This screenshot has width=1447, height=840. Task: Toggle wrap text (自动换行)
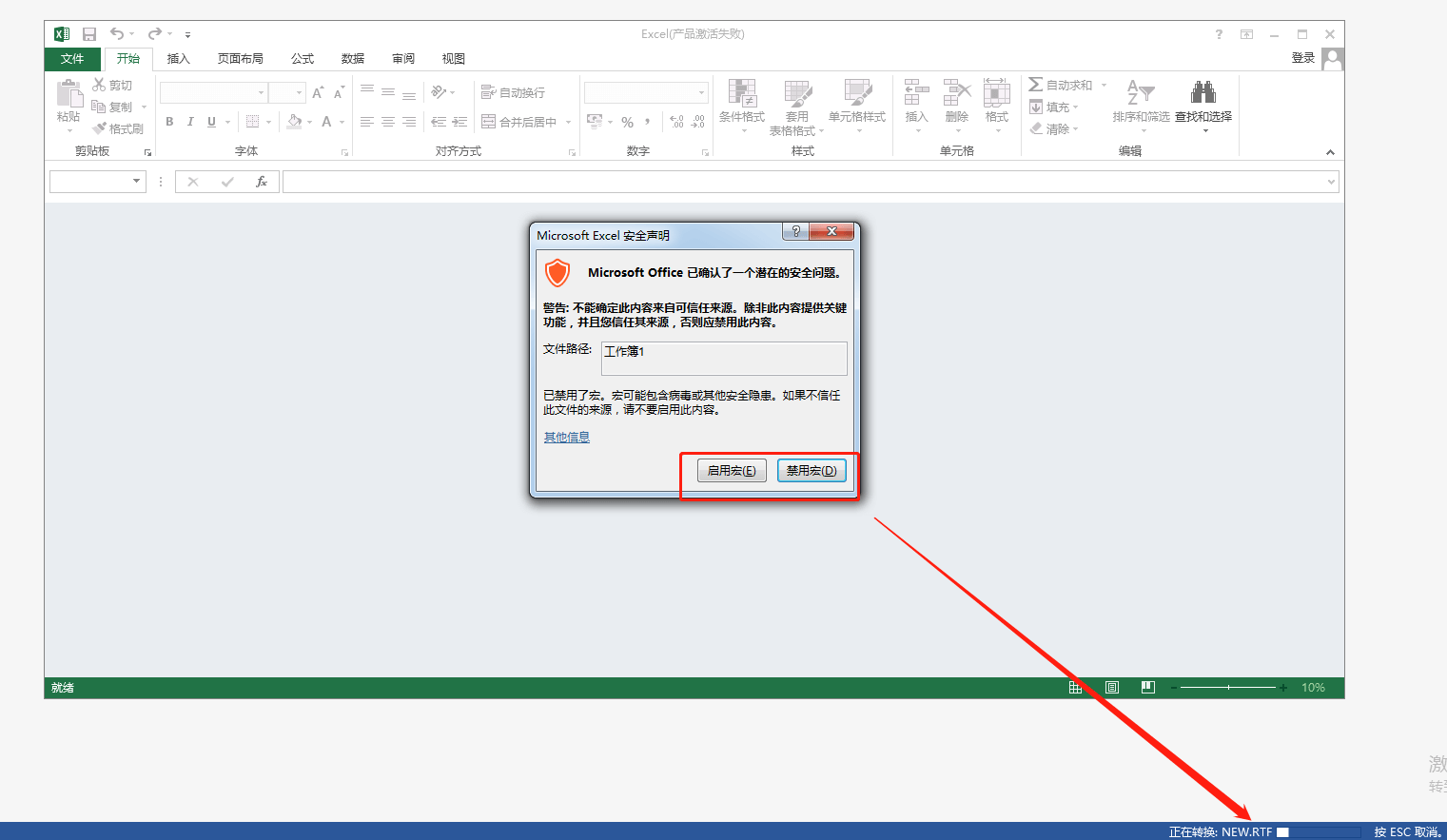pos(513,92)
